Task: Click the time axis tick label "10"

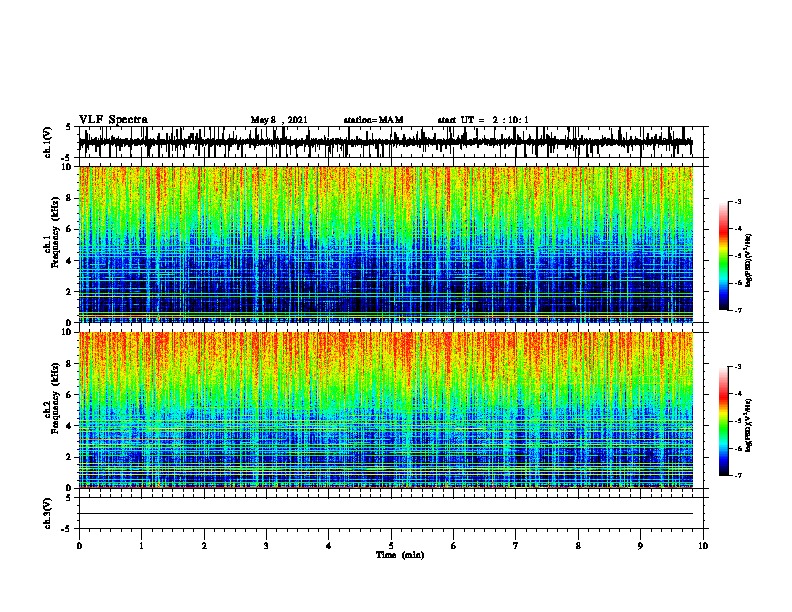Action: pos(703,546)
